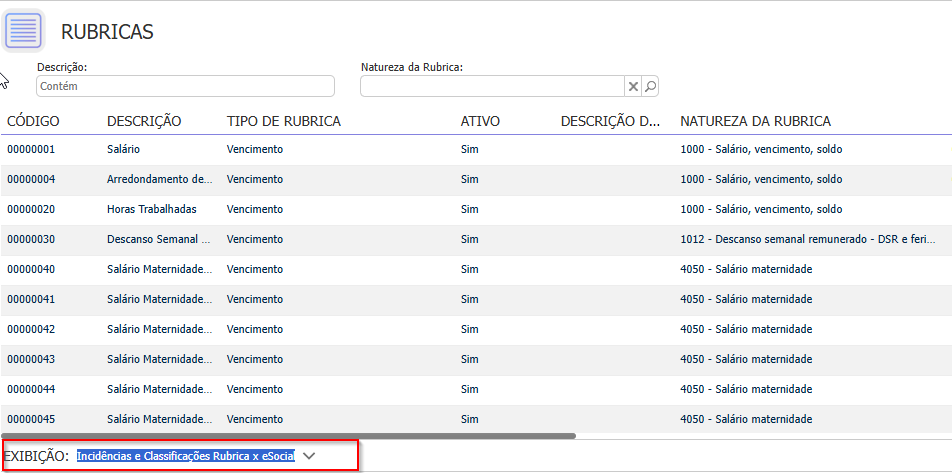This screenshot has height=473, width=952.
Task: Clear the Natureza da Rubrica field with X
Action: [x=633, y=87]
